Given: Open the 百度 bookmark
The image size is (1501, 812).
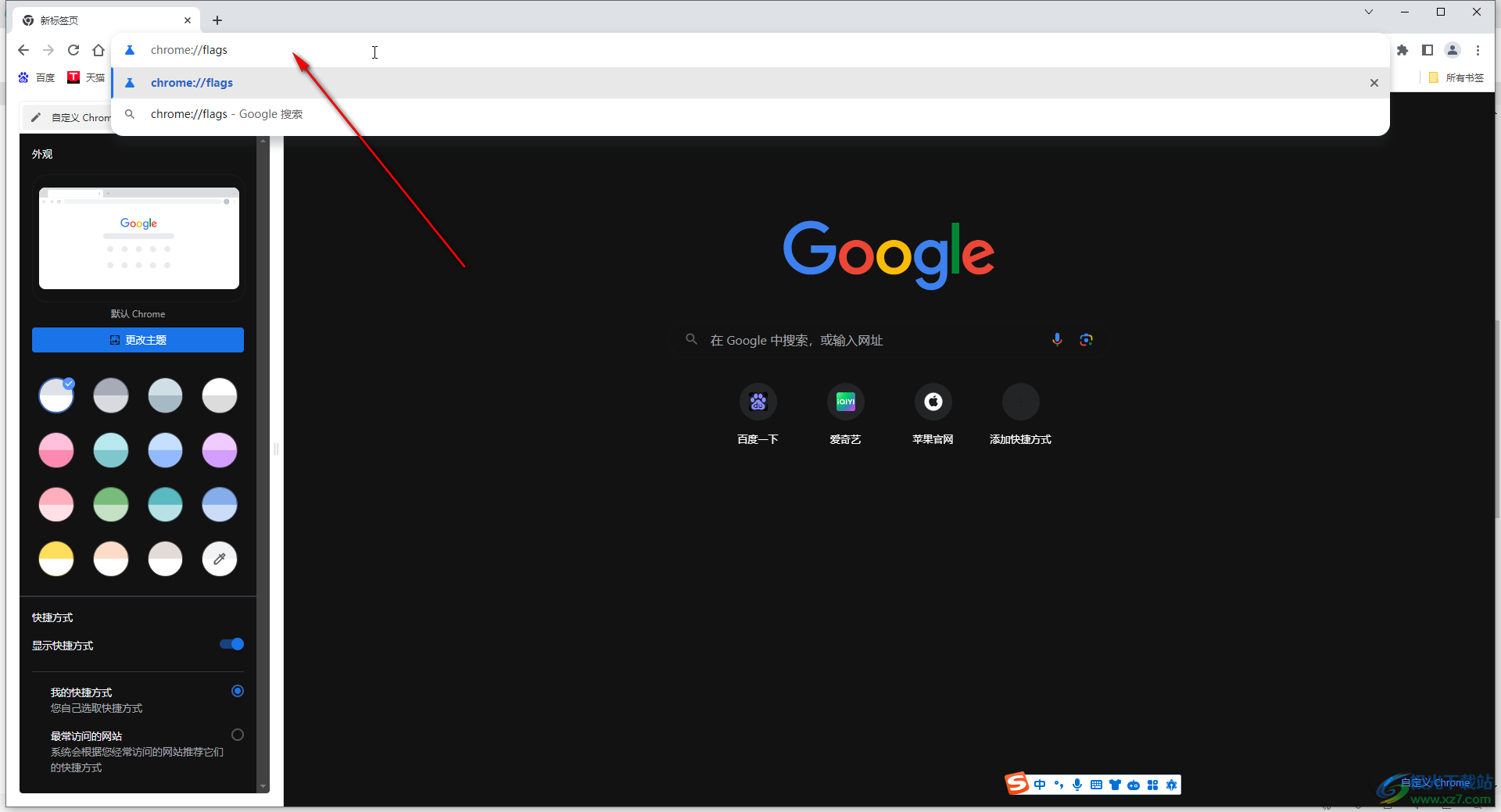Looking at the screenshot, I should 37,77.
